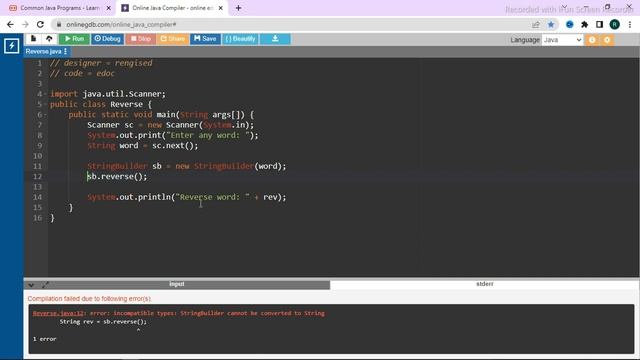Click the comment '// code = edoc'
This screenshot has width=640, height=360.
point(82,73)
